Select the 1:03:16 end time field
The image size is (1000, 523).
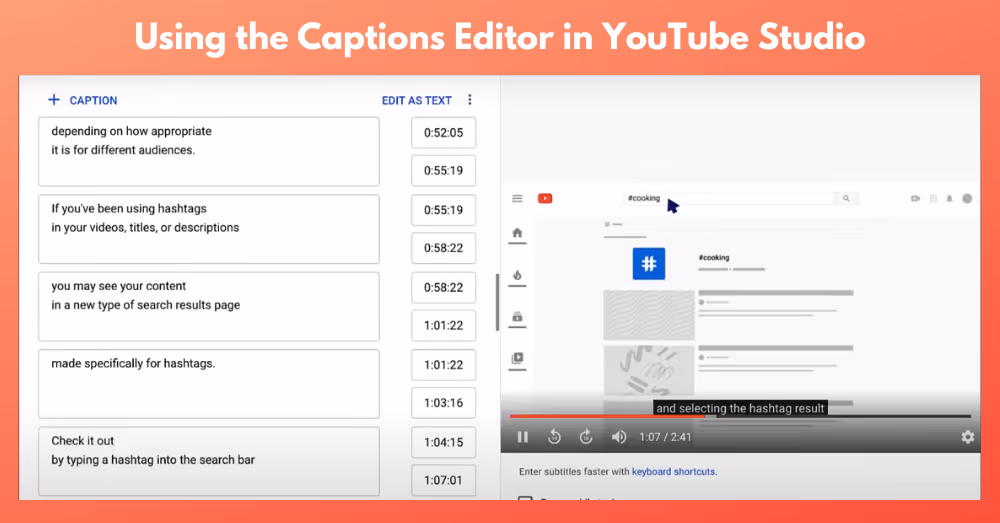pos(443,402)
